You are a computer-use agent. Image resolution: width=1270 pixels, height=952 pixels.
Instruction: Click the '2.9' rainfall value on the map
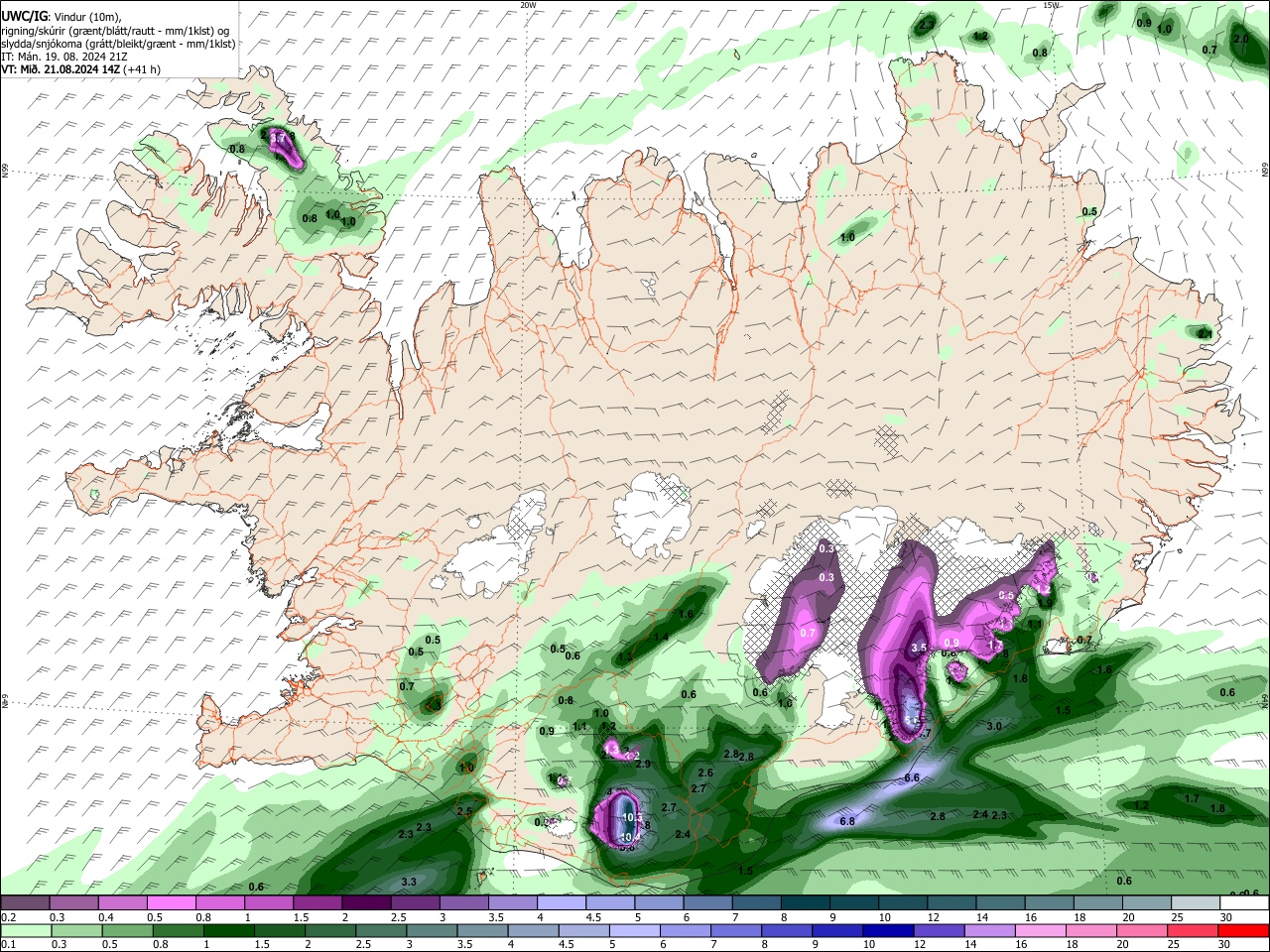click(x=642, y=764)
